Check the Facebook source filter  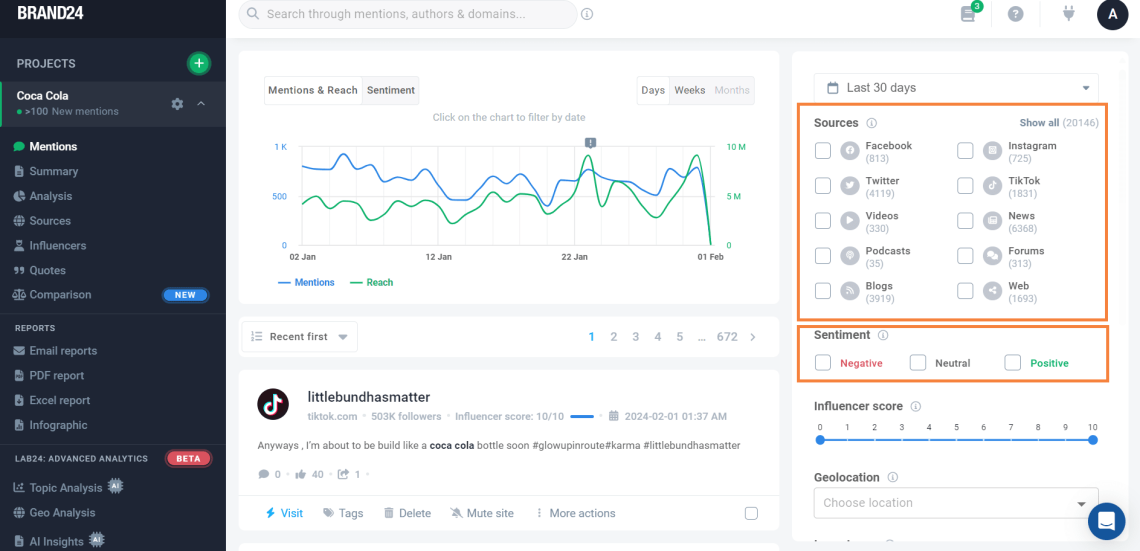pos(823,150)
